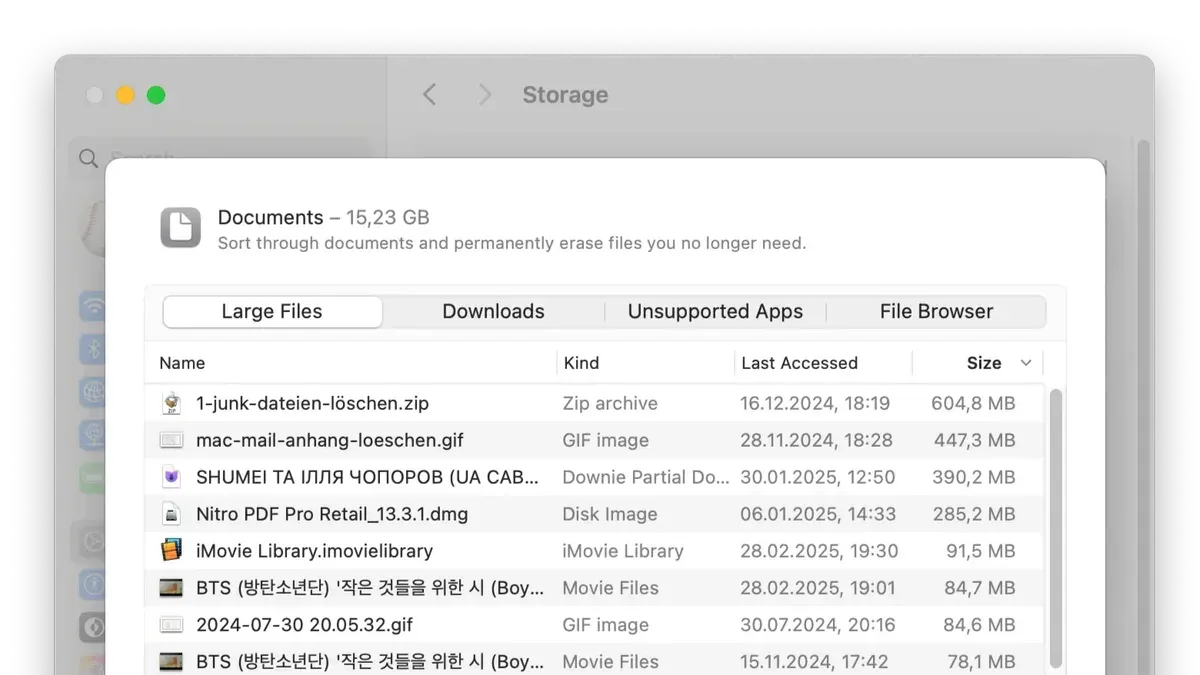1200x675 pixels.
Task: Click the Downie icon beside SHUMEI file
Action: [x=172, y=477]
